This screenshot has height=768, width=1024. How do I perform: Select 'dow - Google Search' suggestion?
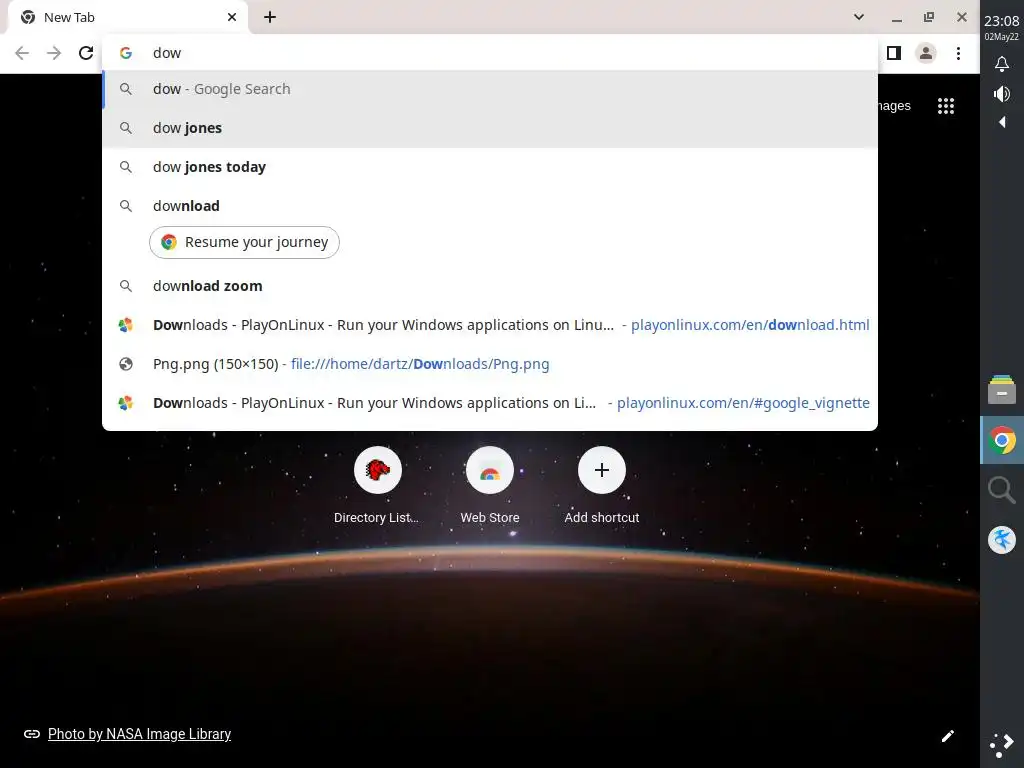click(490, 89)
